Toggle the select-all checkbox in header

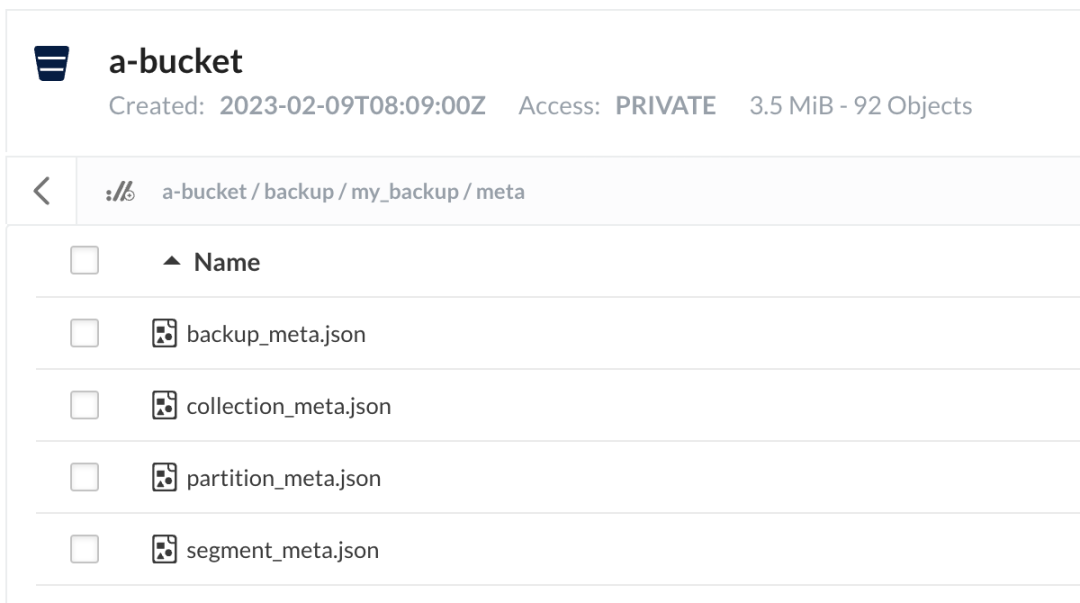coord(84,262)
